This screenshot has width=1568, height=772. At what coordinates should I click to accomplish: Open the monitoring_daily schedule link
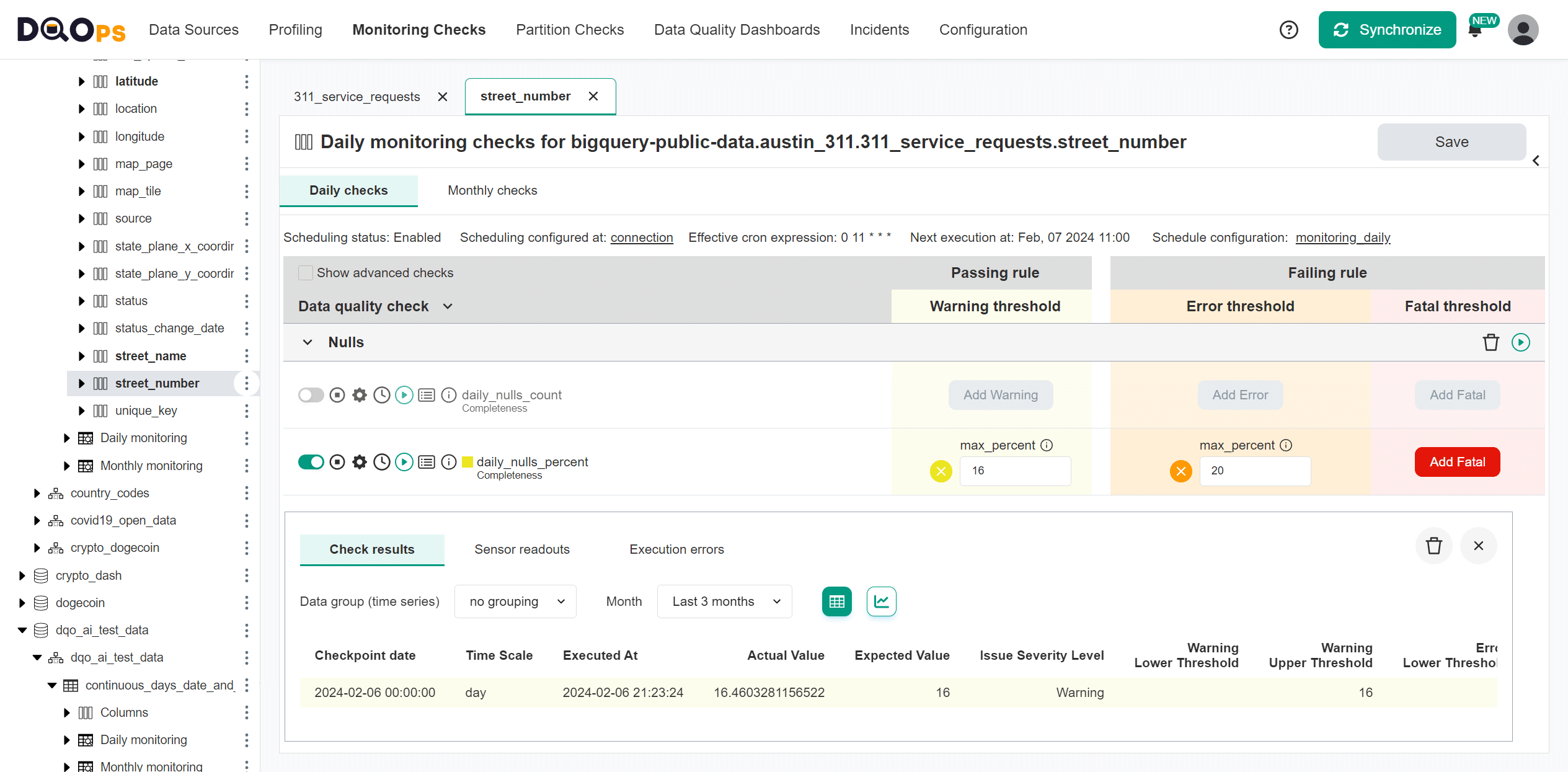click(x=1343, y=237)
